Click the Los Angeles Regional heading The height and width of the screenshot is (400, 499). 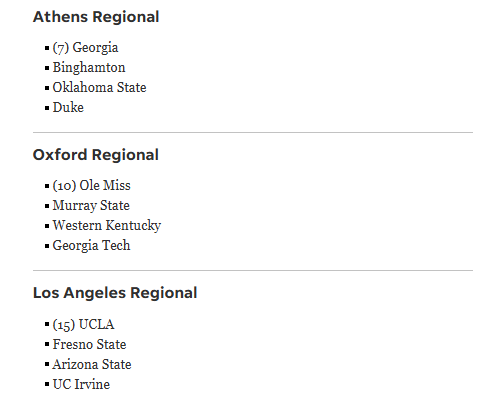coord(115,293)
